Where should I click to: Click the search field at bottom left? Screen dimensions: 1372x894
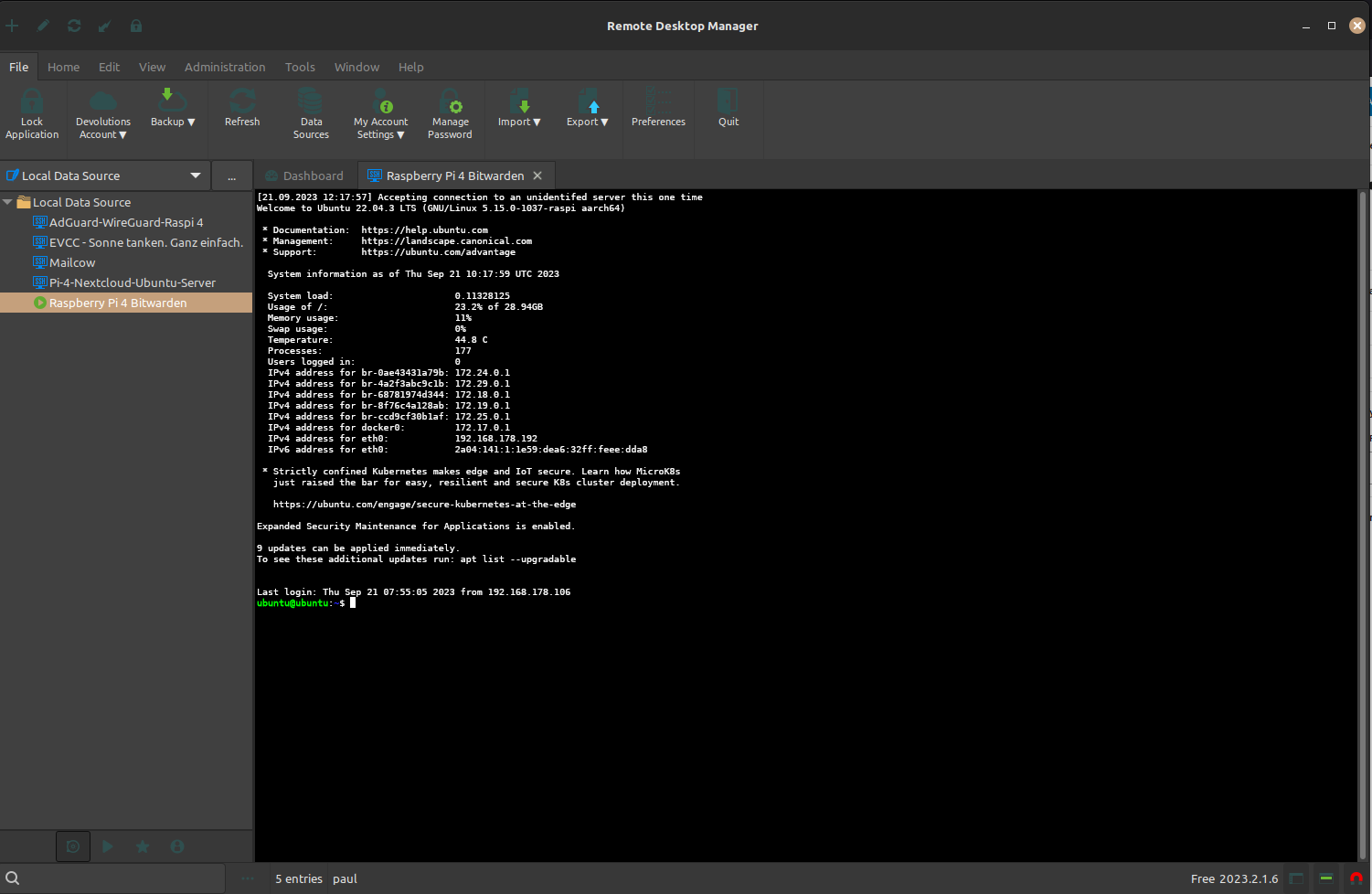point(119,878)
